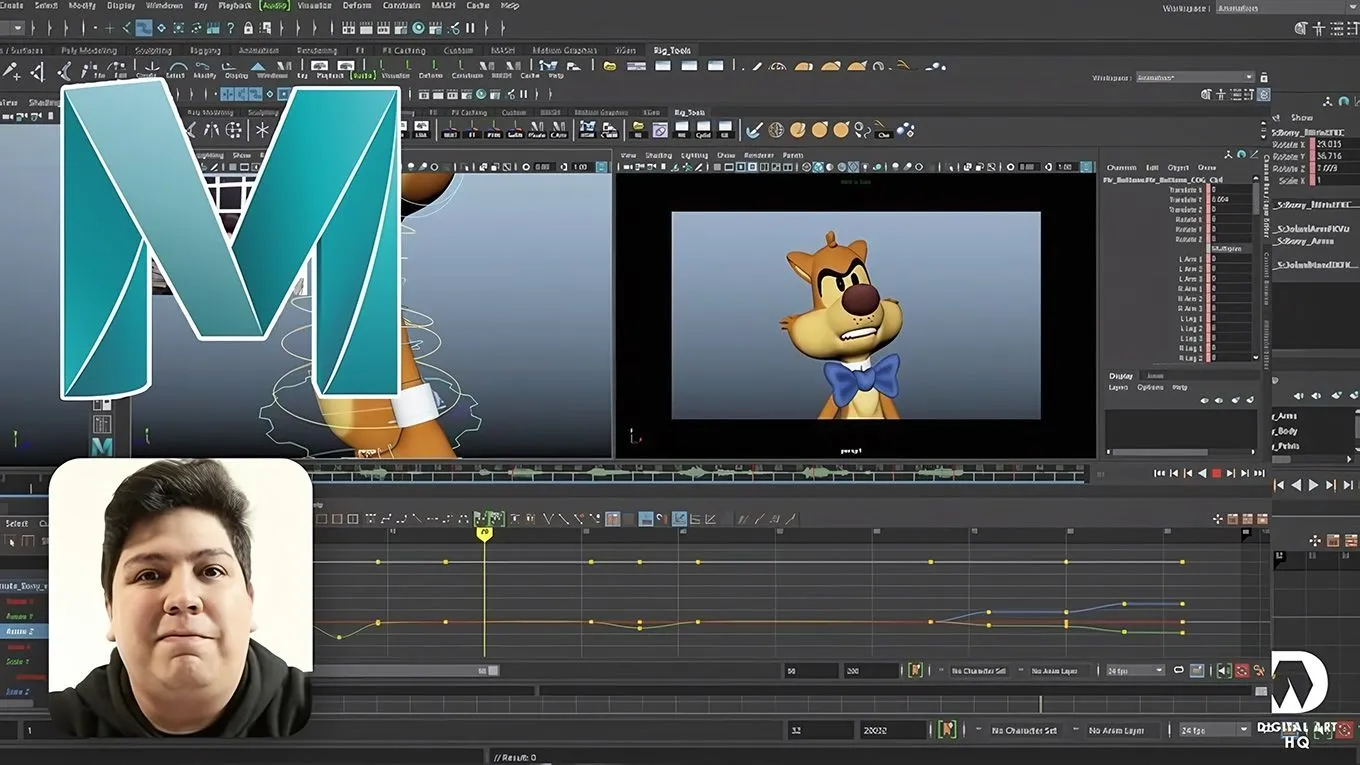The height and width of the screenshot is (765, 1360).
Task: Click the Translate X value field in Channel Box
Action: tap(1230, 190)
